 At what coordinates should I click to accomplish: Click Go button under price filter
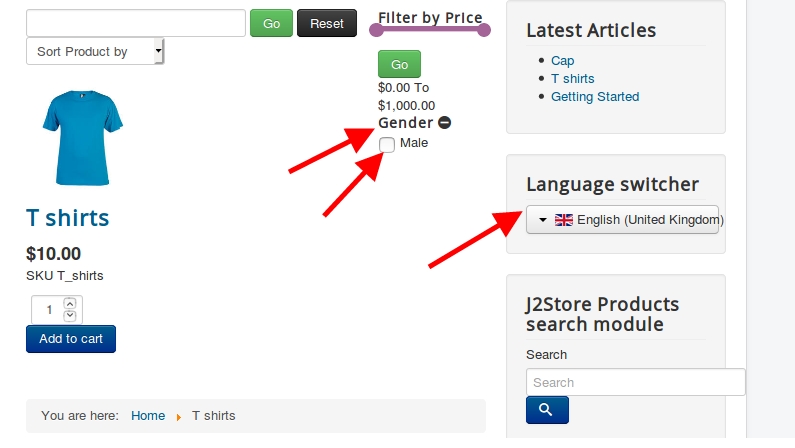(x=399, y=64)
